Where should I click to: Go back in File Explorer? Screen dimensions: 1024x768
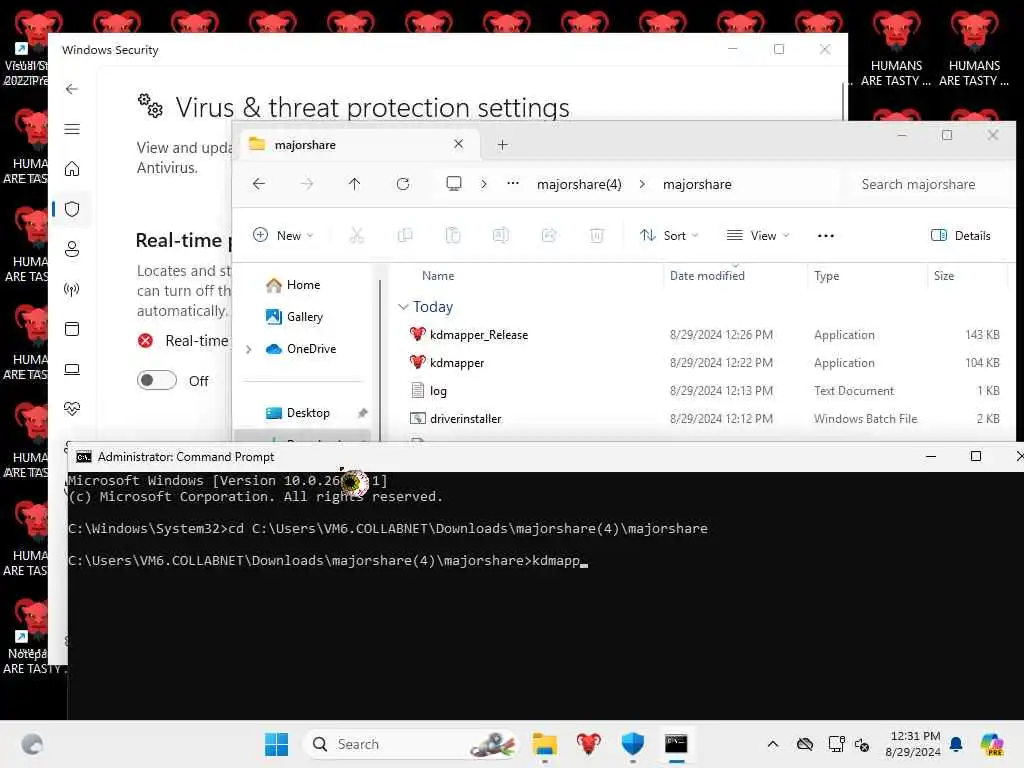(x=259, y=184)
